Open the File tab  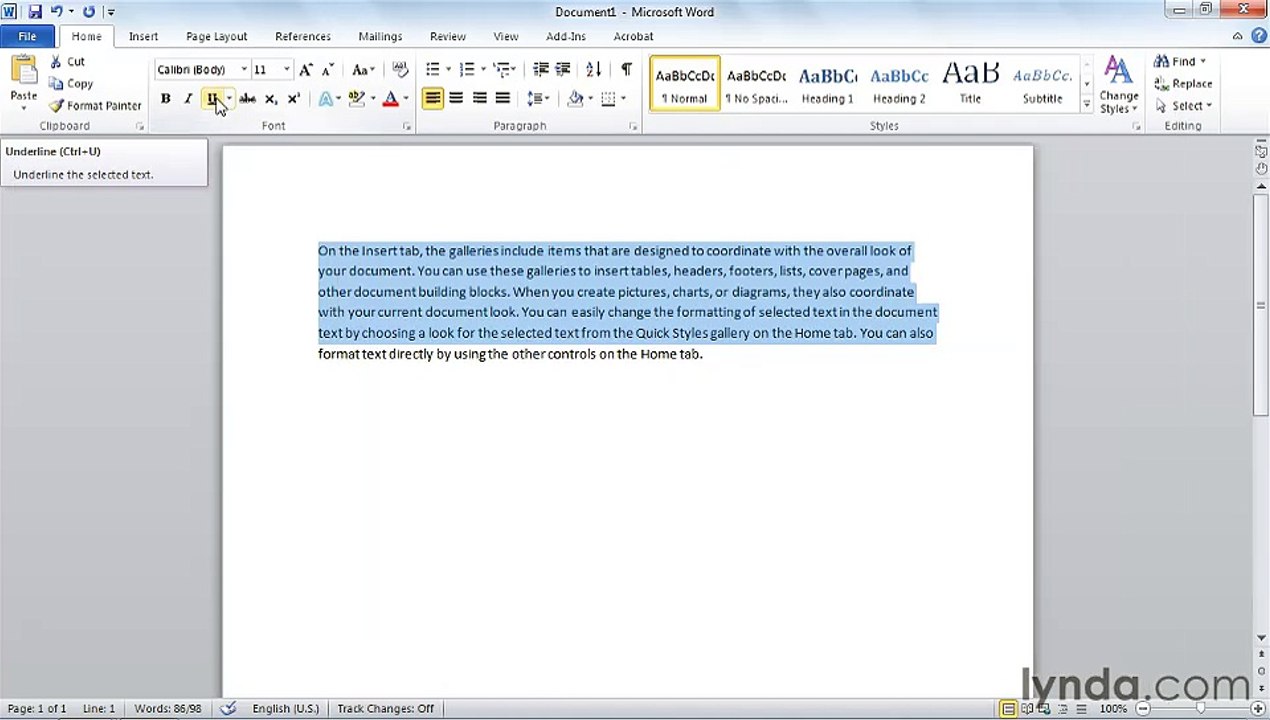point(28,37)
